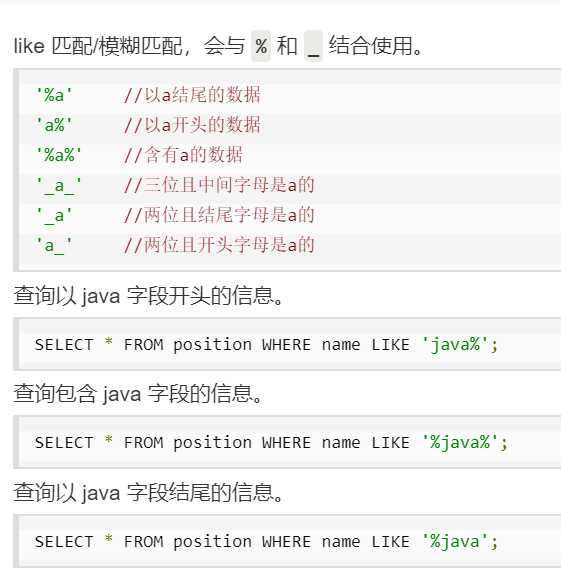Image resolution: width=561 pixels, height=572 pixels.
Task: Click the heading '查询包含 java 字段的信息'
Action: click(138, 394)
